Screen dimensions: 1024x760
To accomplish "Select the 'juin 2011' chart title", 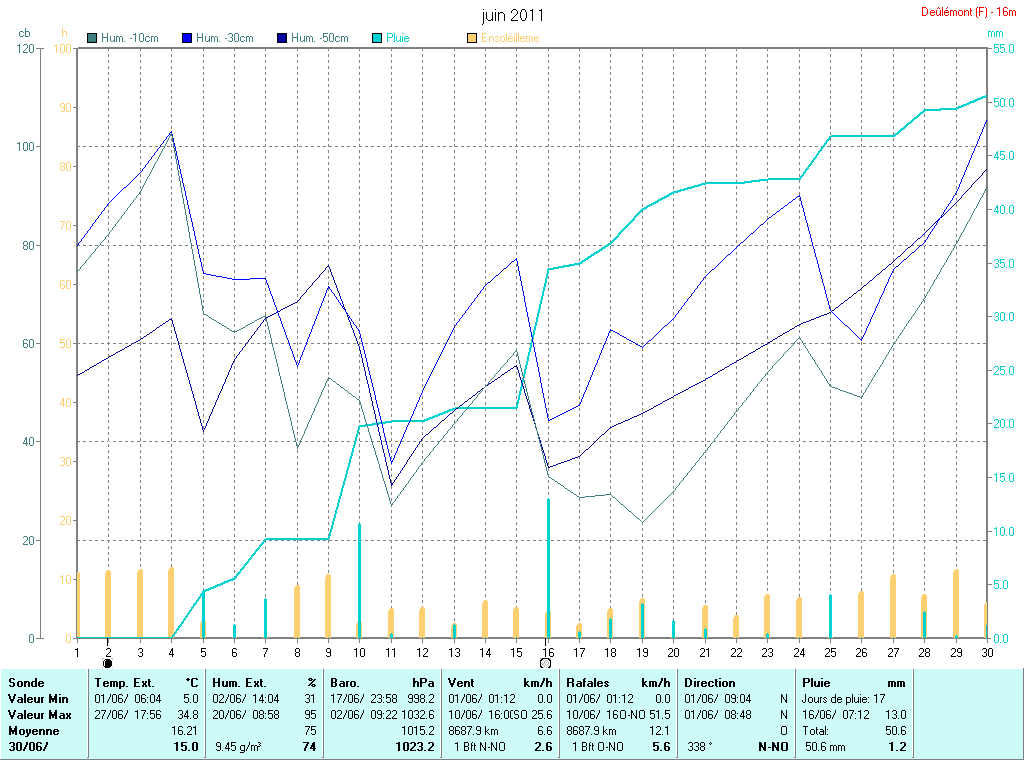I will point(512,16).
